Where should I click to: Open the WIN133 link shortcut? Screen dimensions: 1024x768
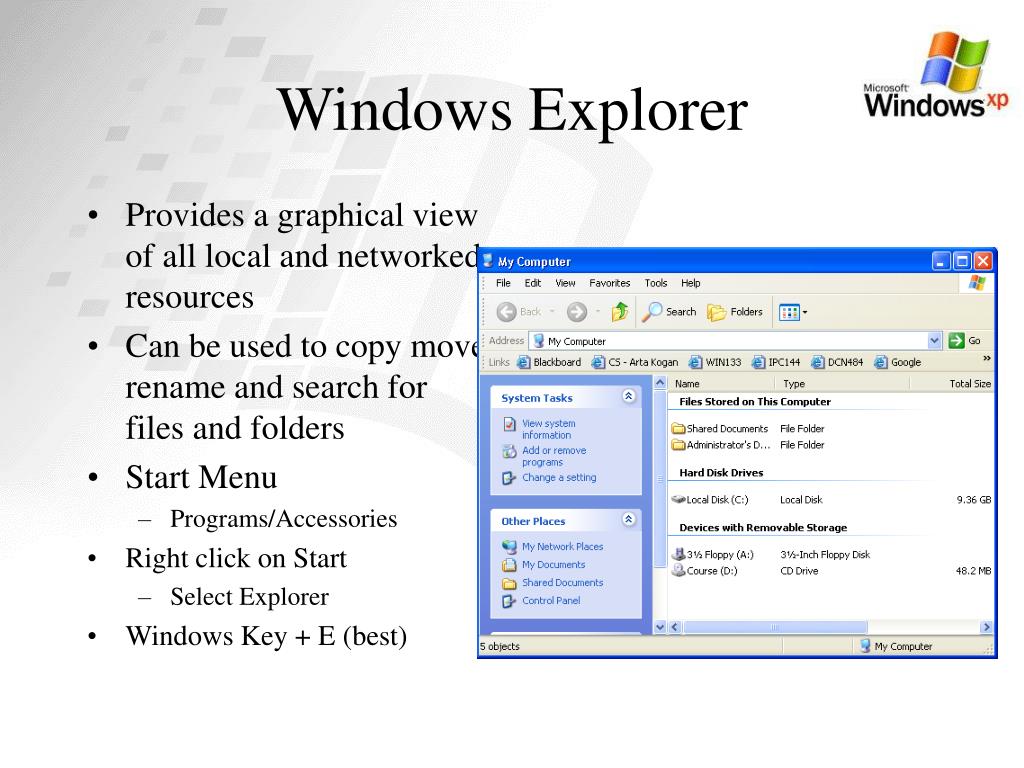pyautogui.click(x=715, y=362)
